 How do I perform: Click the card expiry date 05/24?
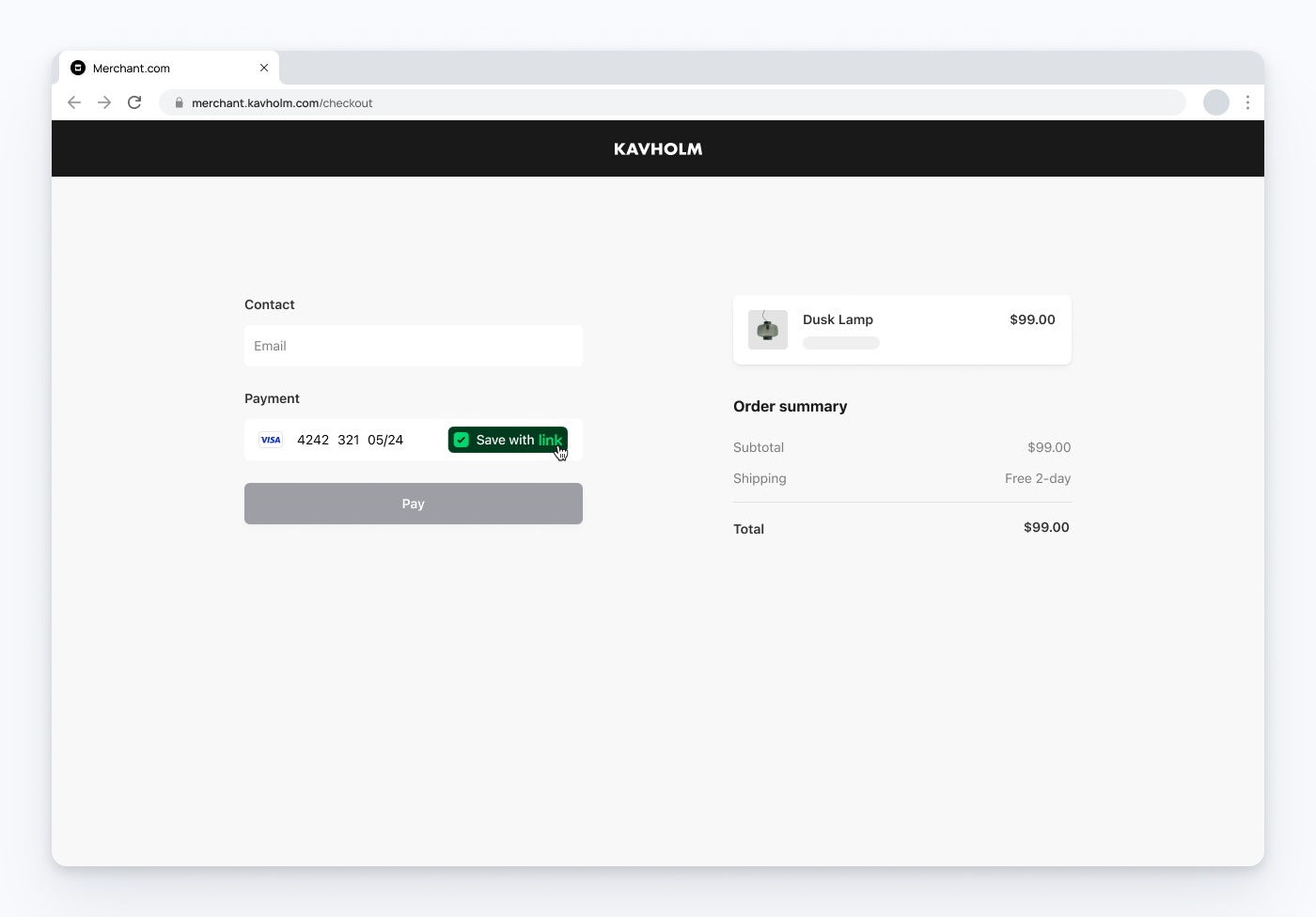pyautogui.click(x=384, y=440)
